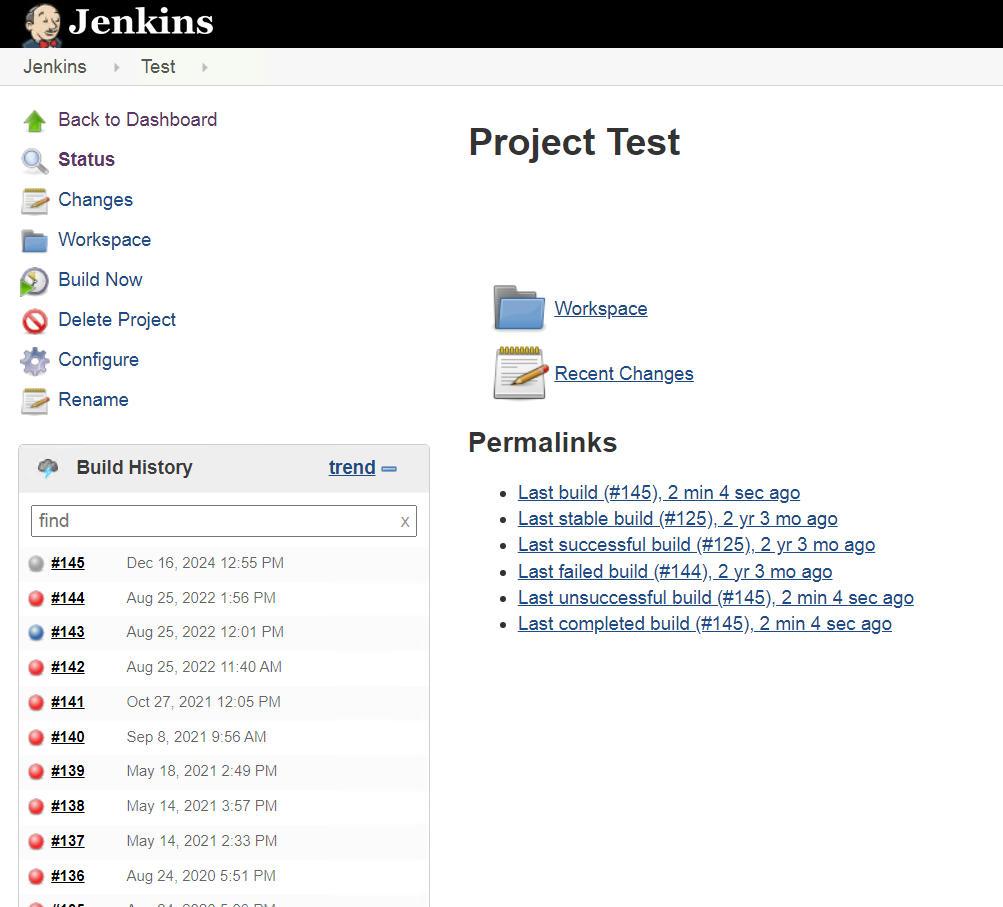Collapse Build History using the minus button
1003x907 pixels.
pyautogui.click(x=389, y=468)
